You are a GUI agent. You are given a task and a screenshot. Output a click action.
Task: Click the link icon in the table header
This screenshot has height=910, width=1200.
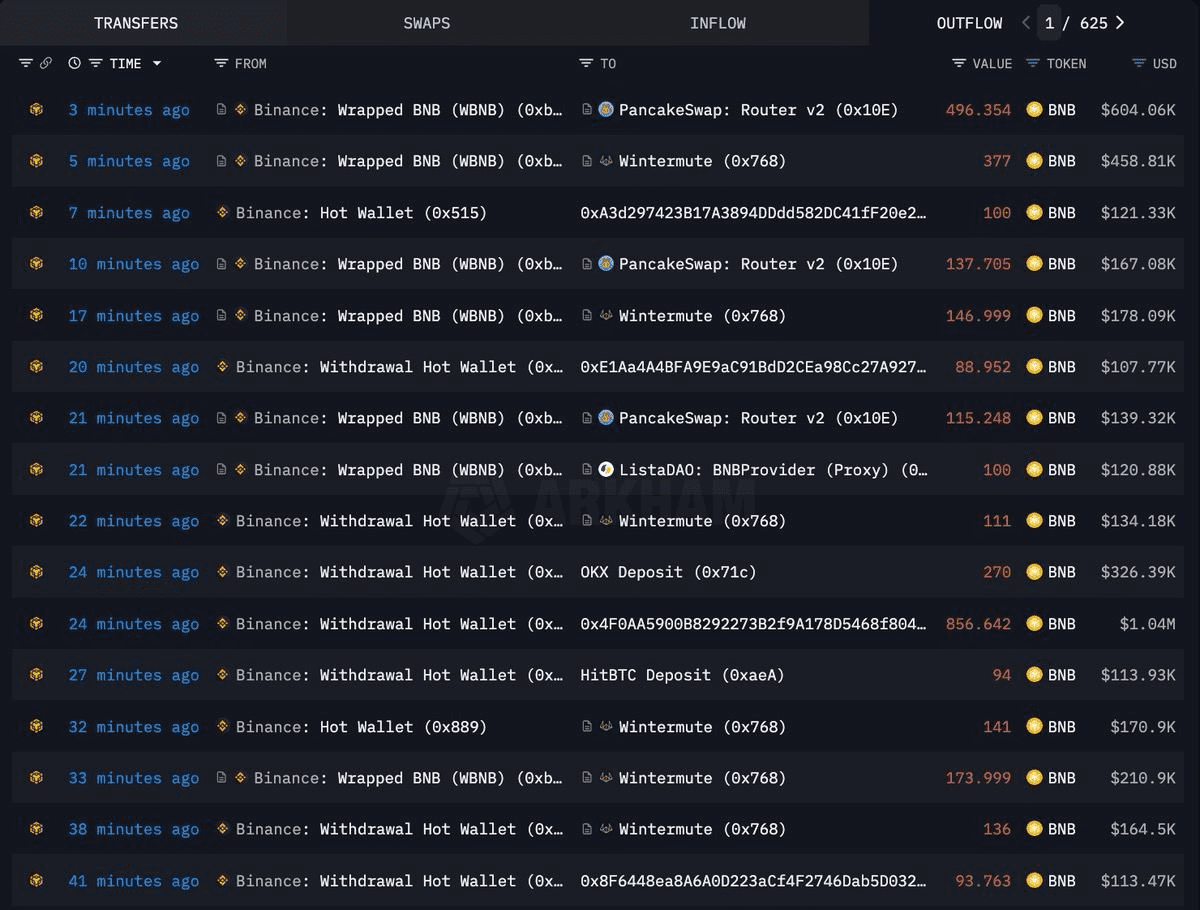46,63
